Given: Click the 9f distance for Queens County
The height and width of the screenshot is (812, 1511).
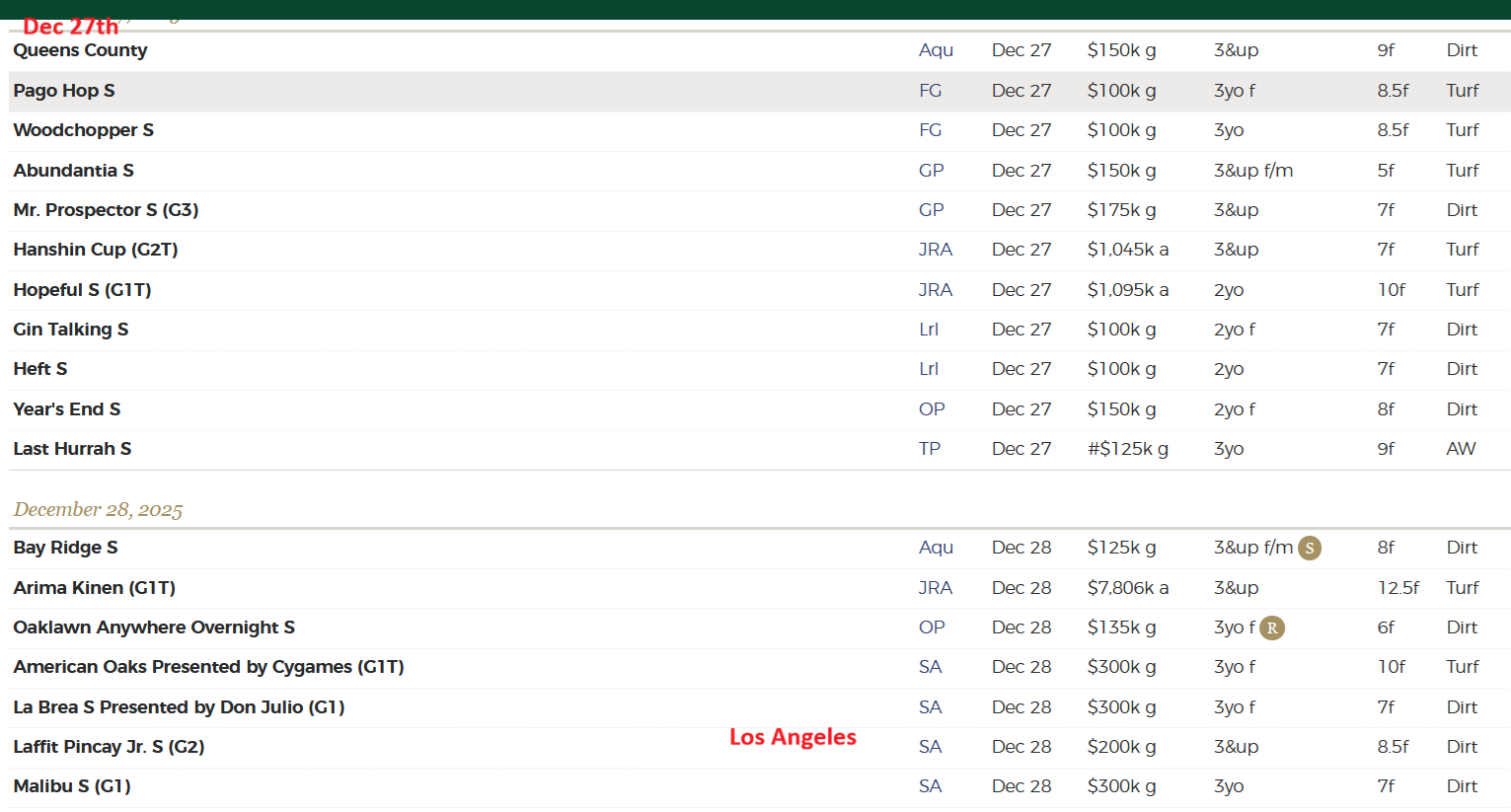Looking at the screenshot, I should coord(1386,50).
